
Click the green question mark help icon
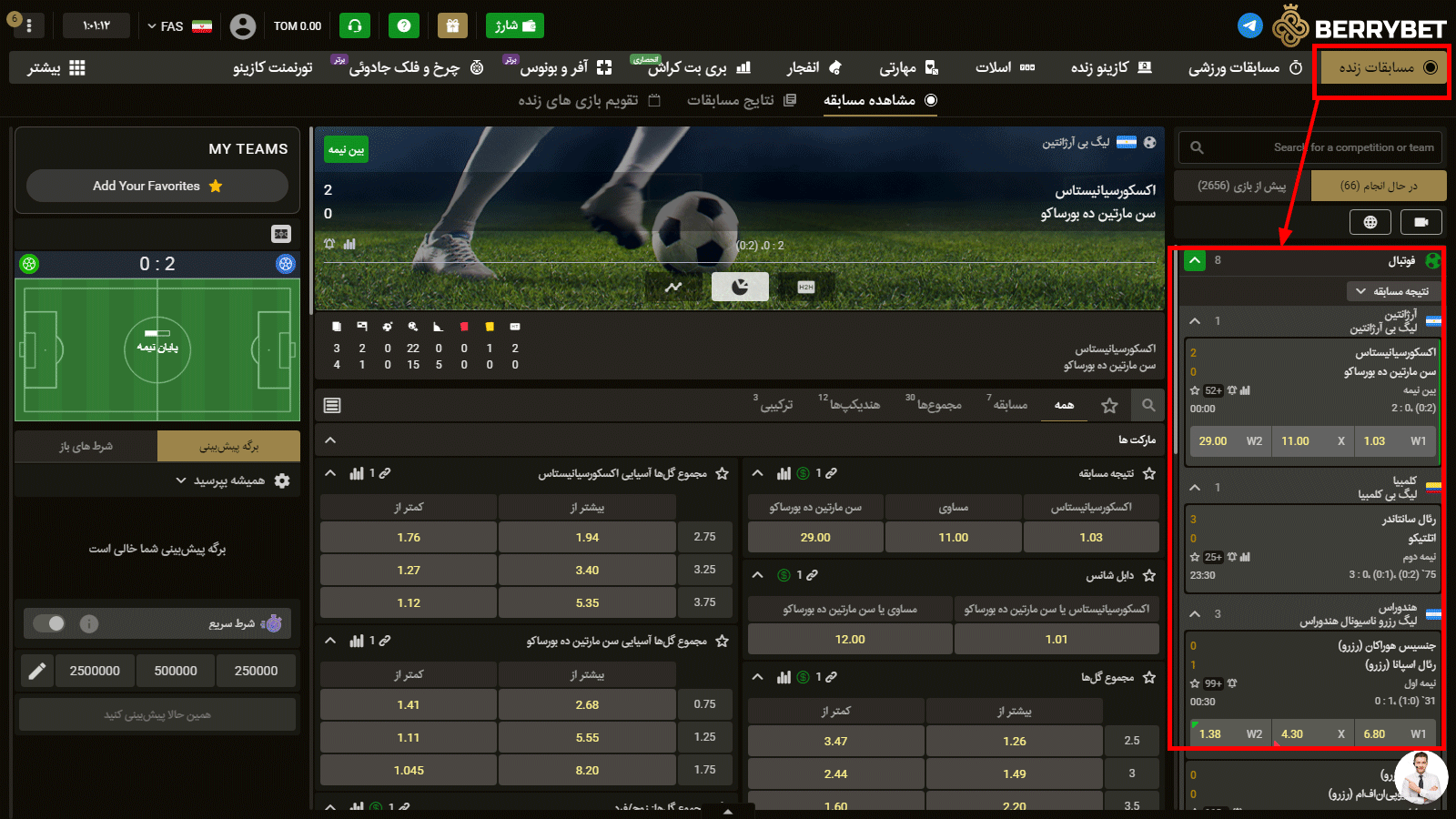404,25
